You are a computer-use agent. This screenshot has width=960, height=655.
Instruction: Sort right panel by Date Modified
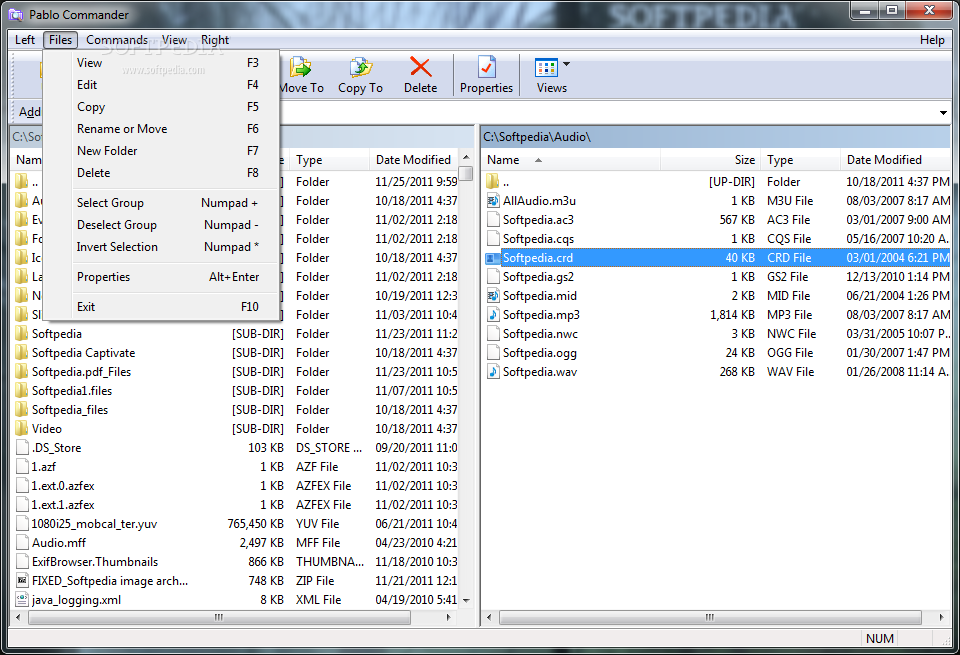(895, 160)
